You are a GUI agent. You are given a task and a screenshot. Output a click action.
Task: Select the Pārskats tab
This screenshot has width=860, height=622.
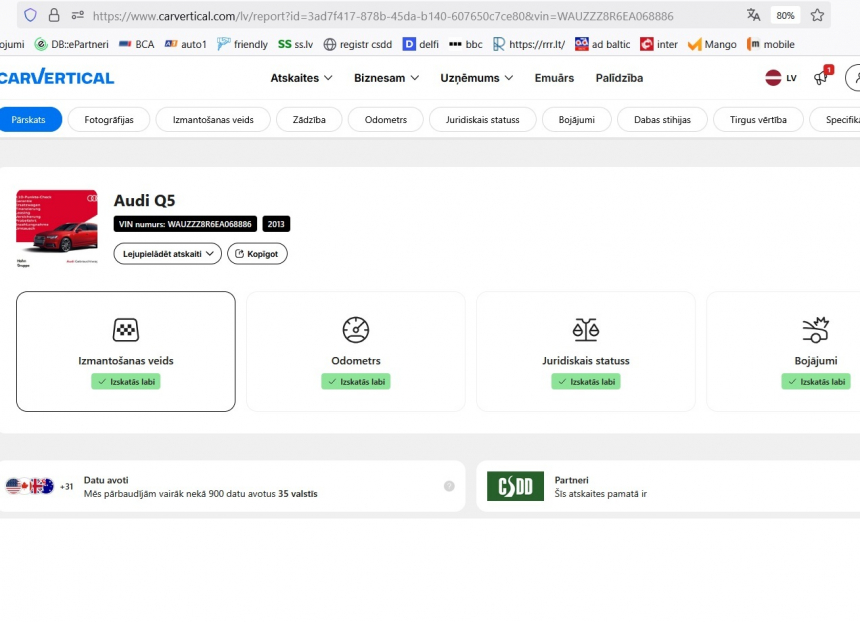tap(29, 120)
